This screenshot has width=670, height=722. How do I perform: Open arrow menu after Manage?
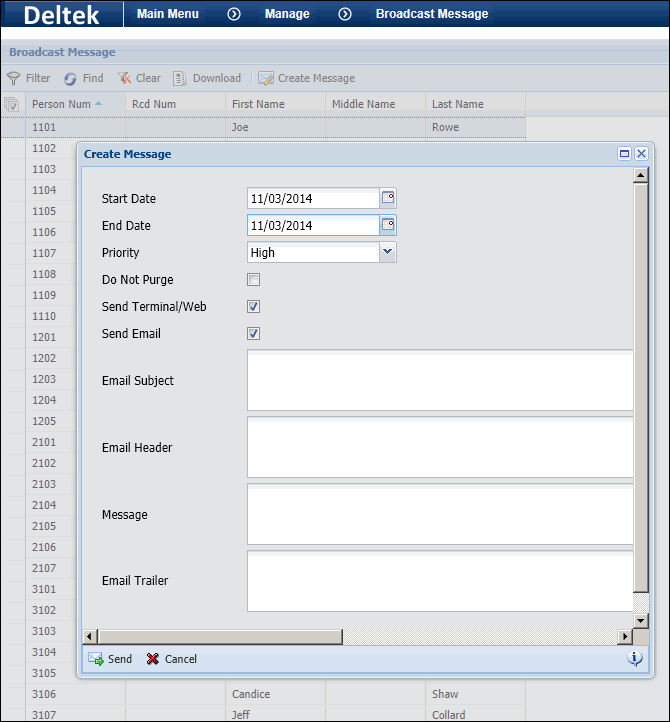345,14
